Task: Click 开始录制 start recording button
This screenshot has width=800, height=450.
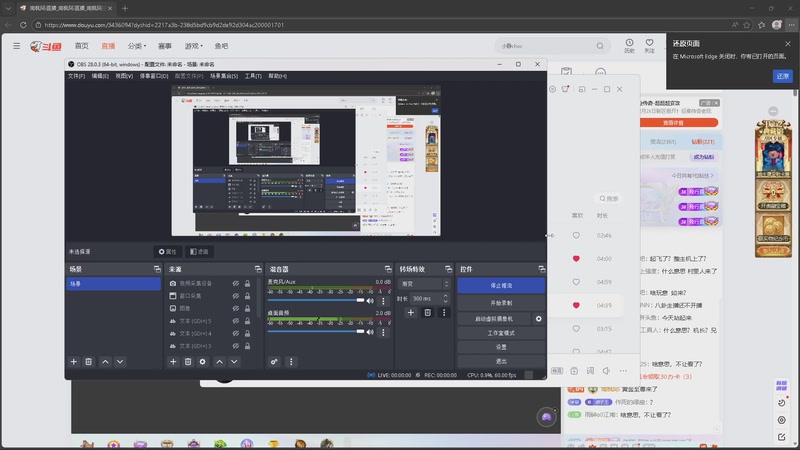Action: (x=501, y=303)
